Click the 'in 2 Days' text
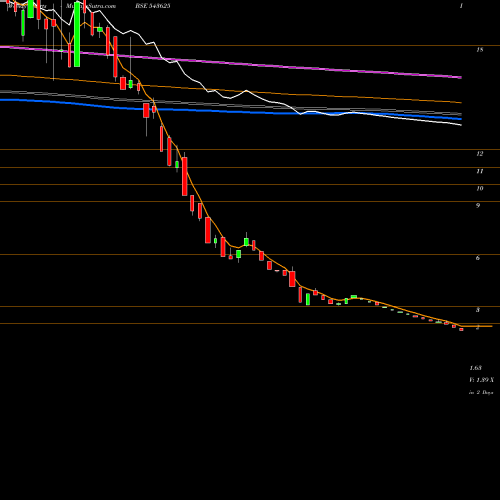The image size is (500, 500). tap(481, 393)
